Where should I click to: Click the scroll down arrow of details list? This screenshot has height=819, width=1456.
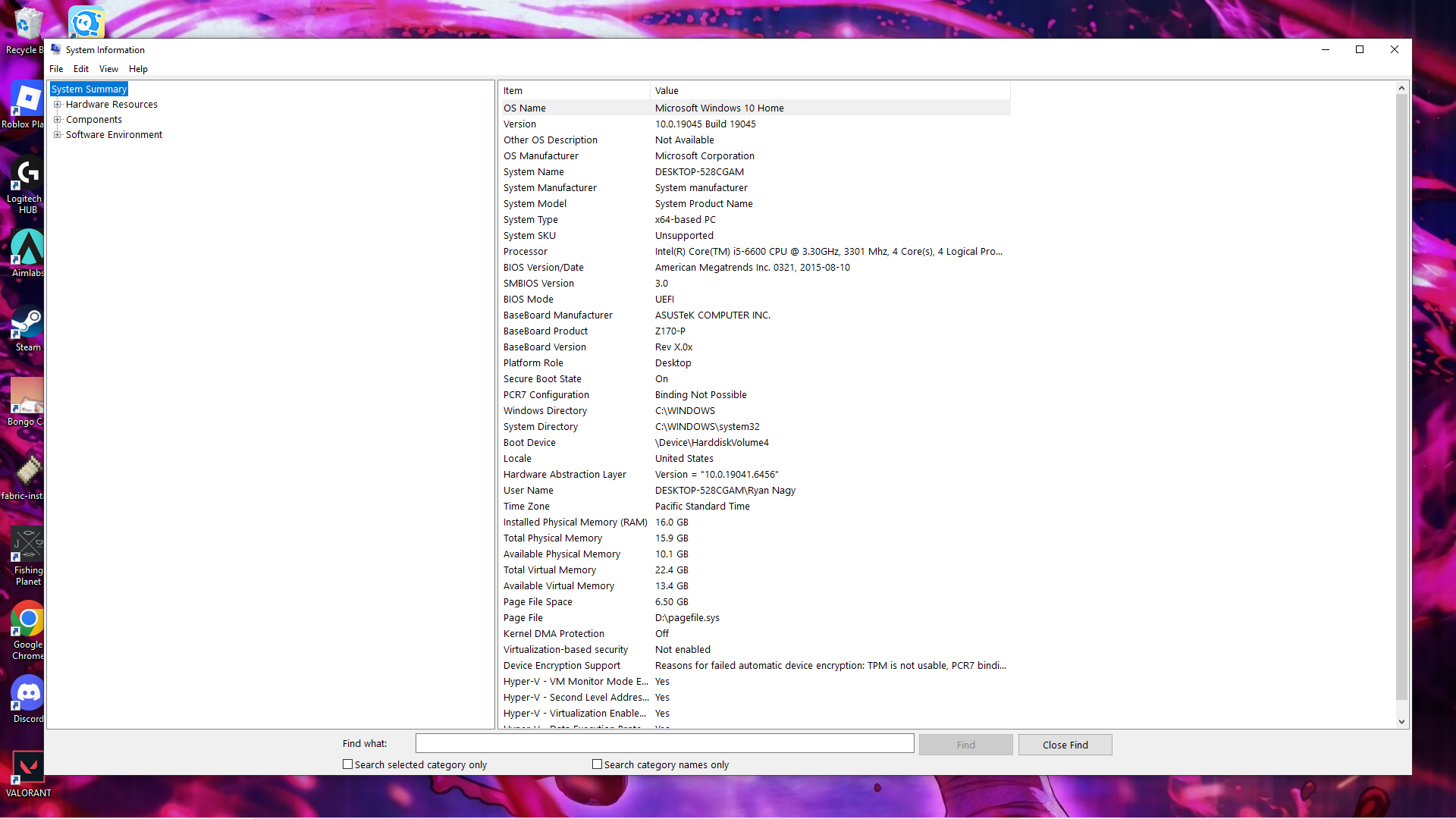[x=1401, y=721]
